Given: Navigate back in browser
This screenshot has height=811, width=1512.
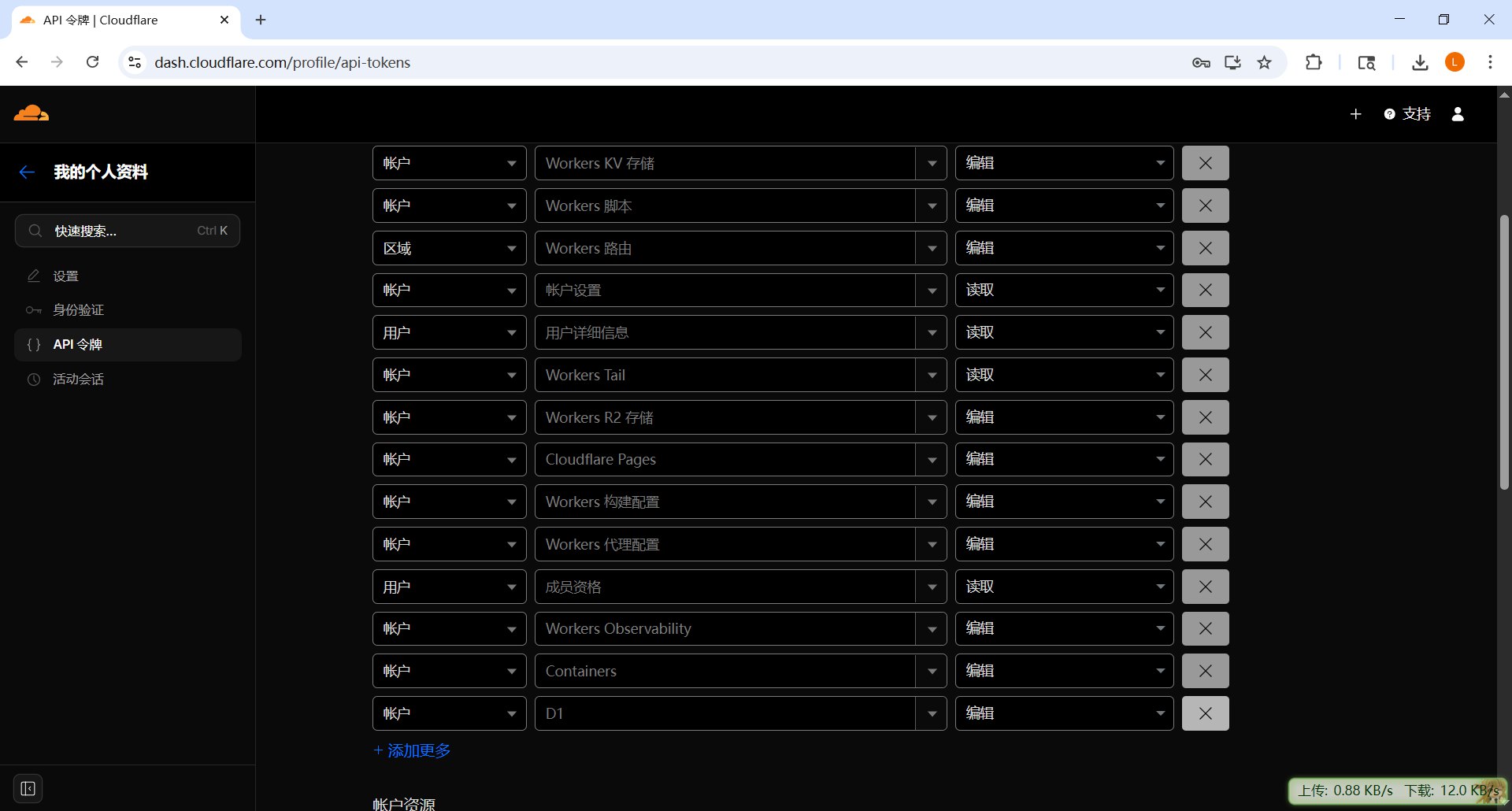Looking at the screenshot, I should (22, 62).
